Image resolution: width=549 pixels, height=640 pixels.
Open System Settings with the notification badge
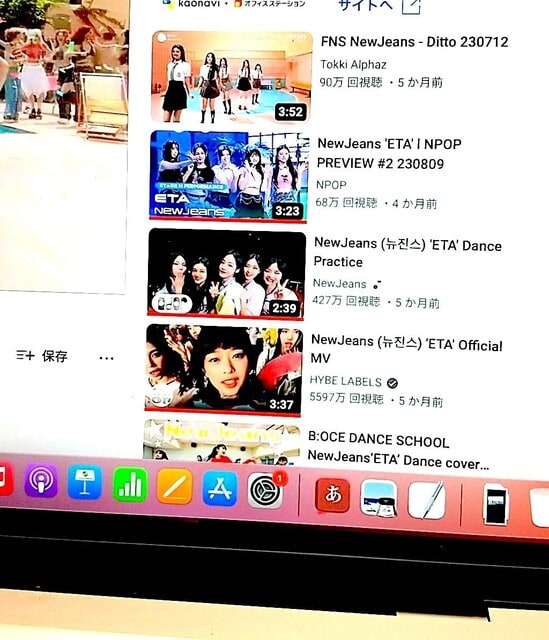coord(265,490)
